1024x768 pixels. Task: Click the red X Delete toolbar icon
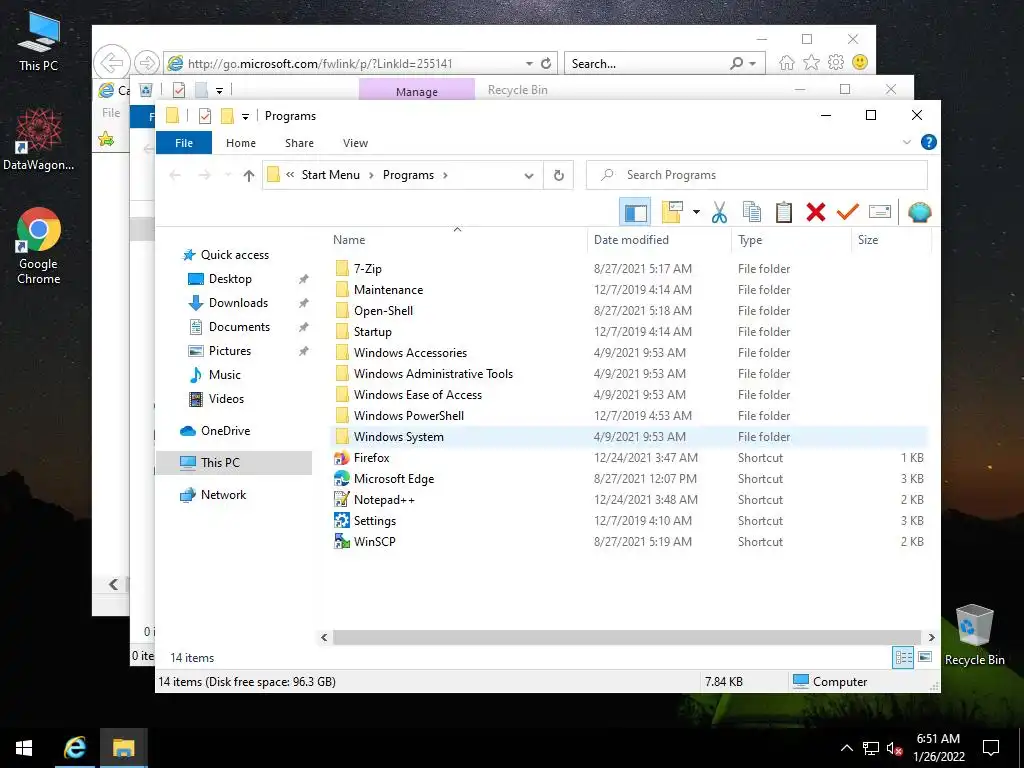pyautogui.click(x=816, y=212)
